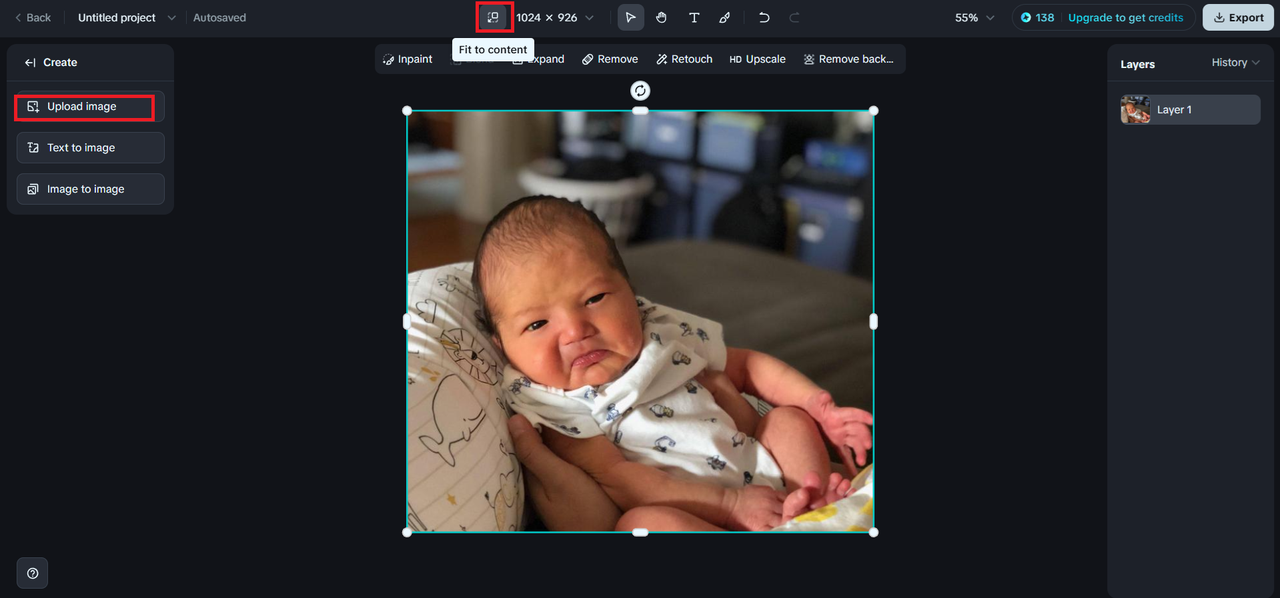Go back with the Back button

[x=32, y=18]
